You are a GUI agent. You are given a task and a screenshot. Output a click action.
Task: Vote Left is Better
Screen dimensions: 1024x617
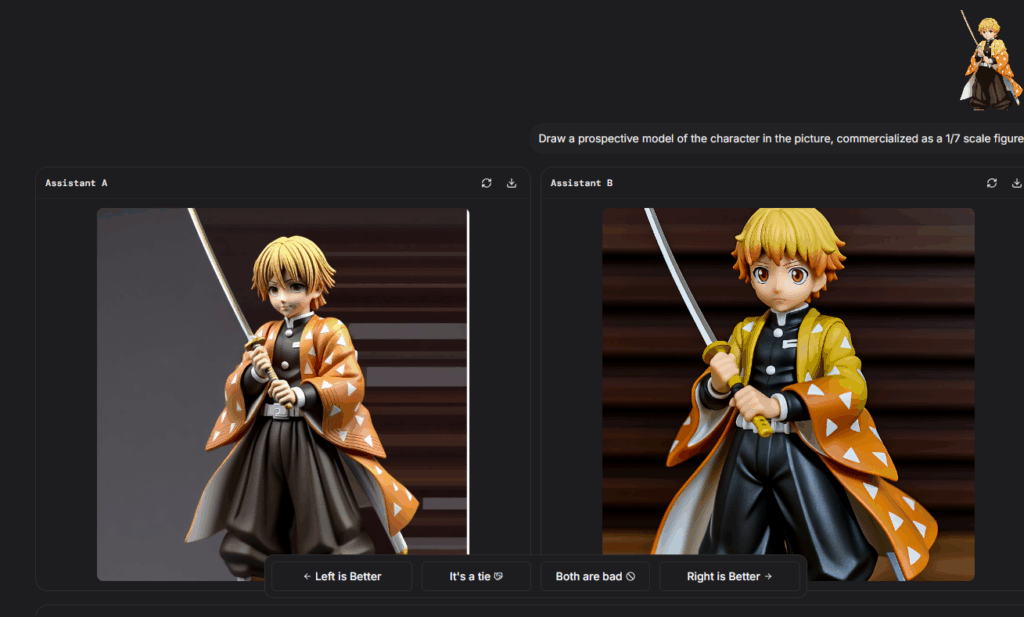342,577
